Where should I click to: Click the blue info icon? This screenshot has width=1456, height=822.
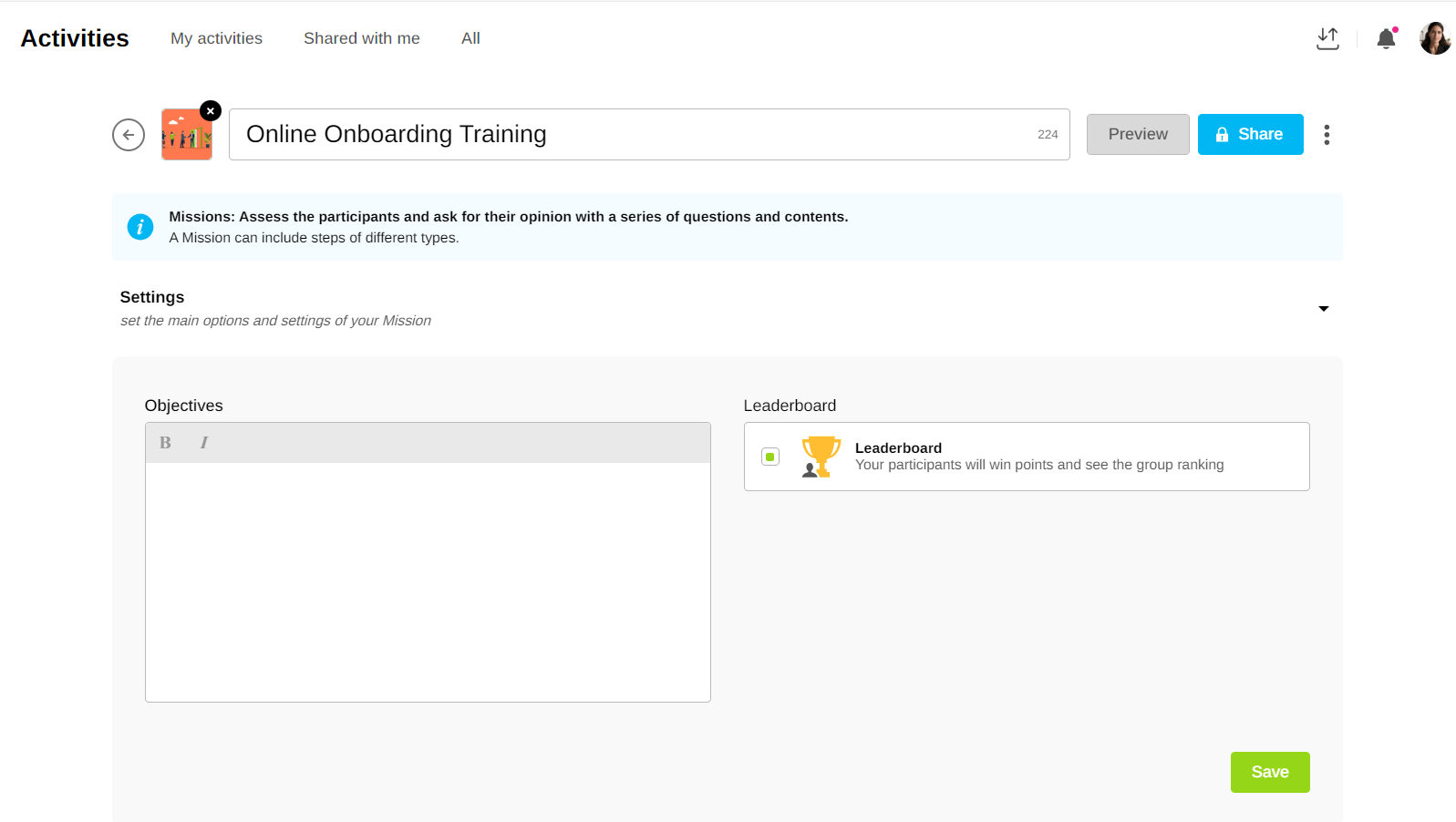[x=139, y=227]
